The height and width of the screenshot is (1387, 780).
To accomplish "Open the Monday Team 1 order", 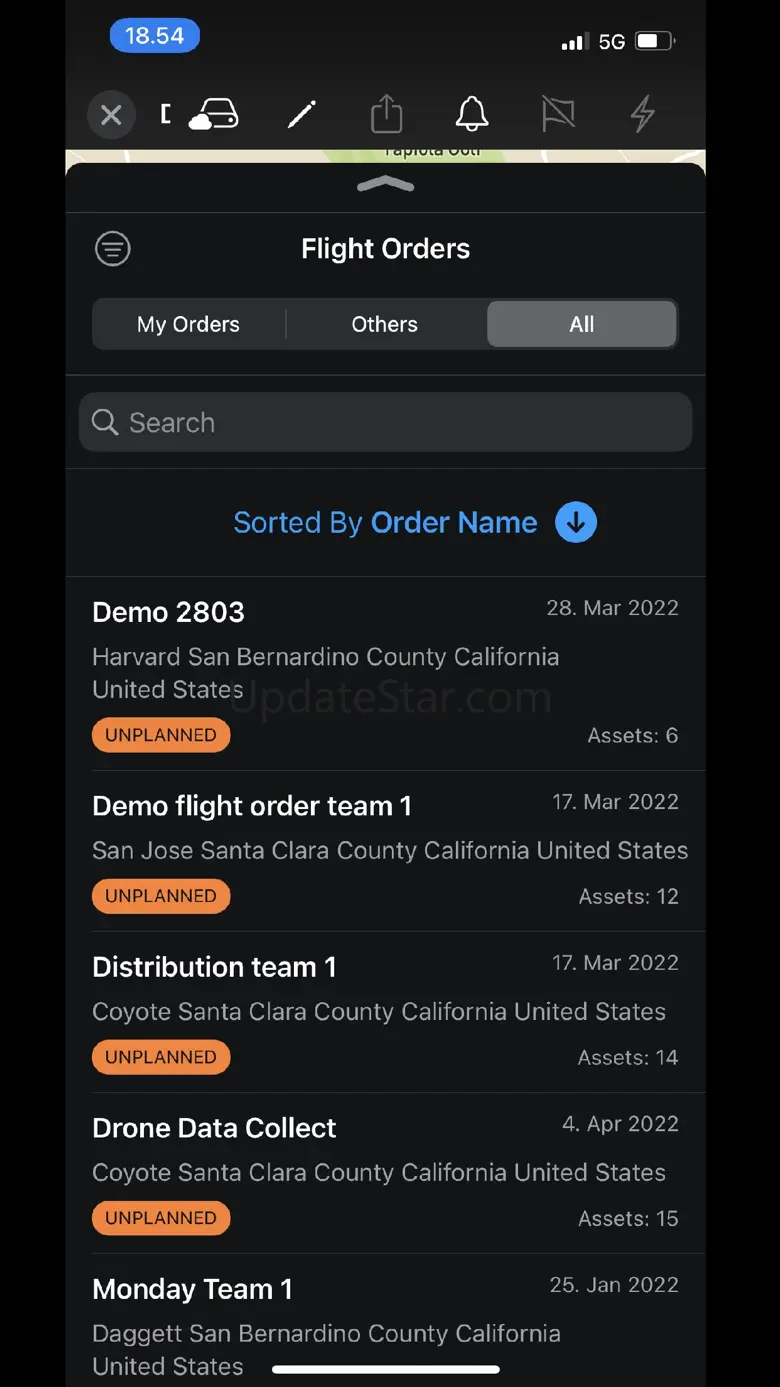I will 385,1320.
